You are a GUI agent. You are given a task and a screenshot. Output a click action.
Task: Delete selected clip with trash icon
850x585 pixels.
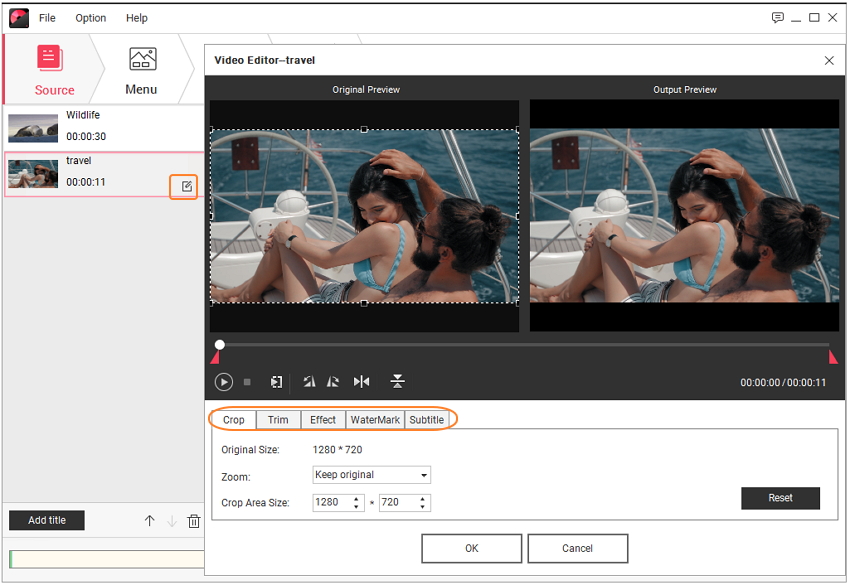coord(194,521)
